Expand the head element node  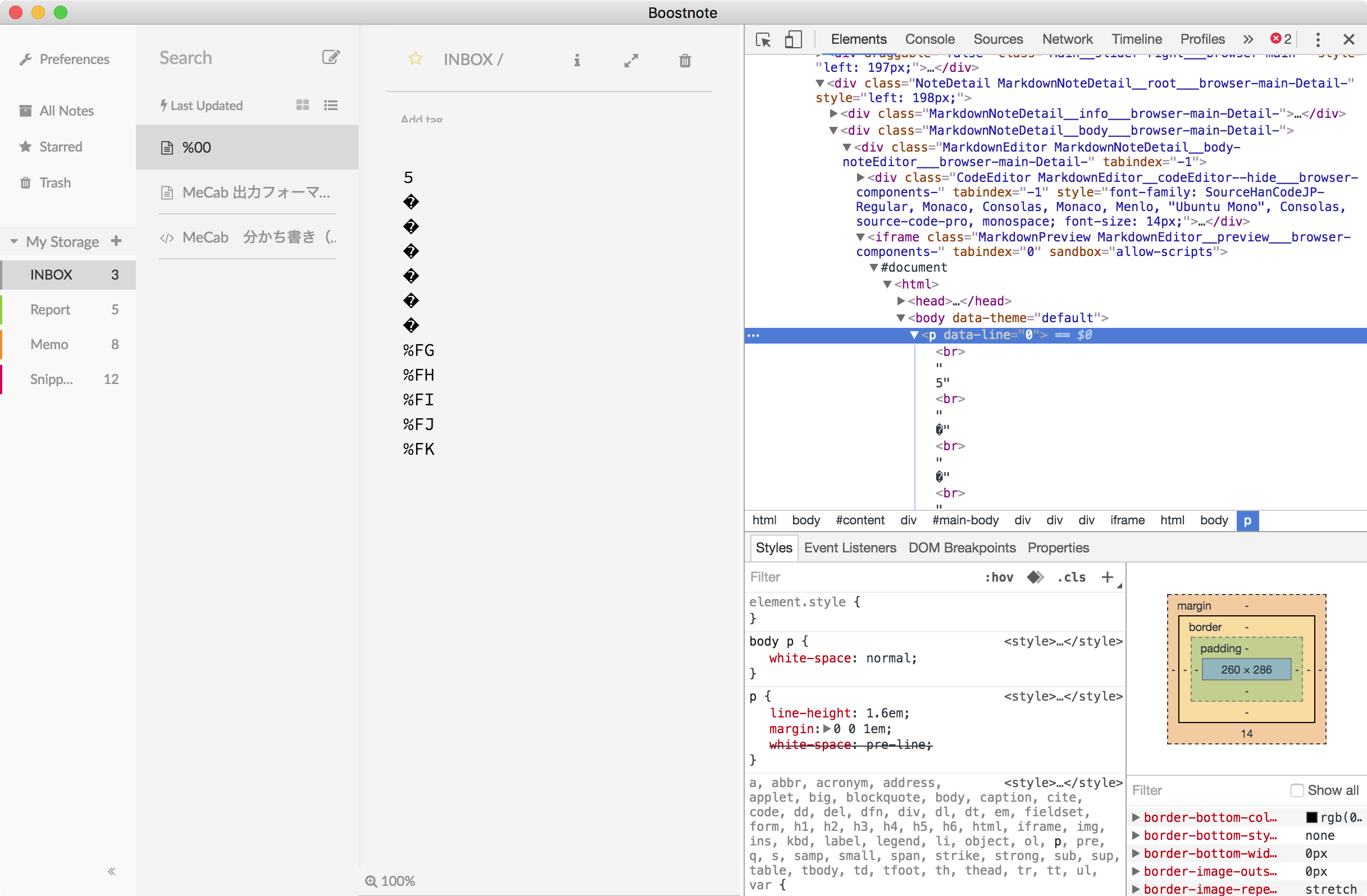pyautogui.click(x=901, y=301)
